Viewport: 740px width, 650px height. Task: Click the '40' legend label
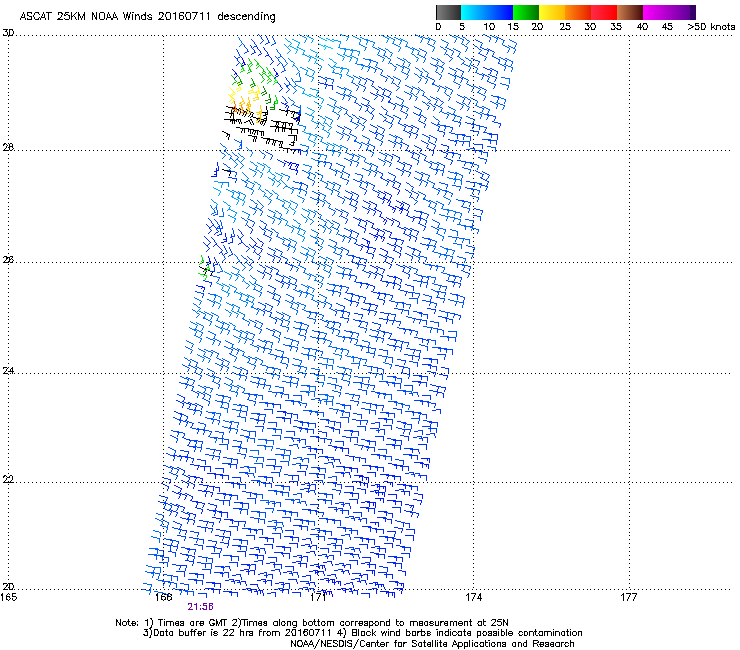pyautogui.click(x=642, y=27)
